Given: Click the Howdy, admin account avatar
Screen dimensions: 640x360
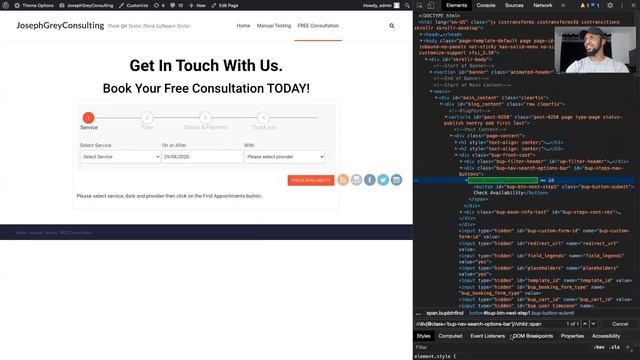Looking at the screenshot, I should [397, 5].
